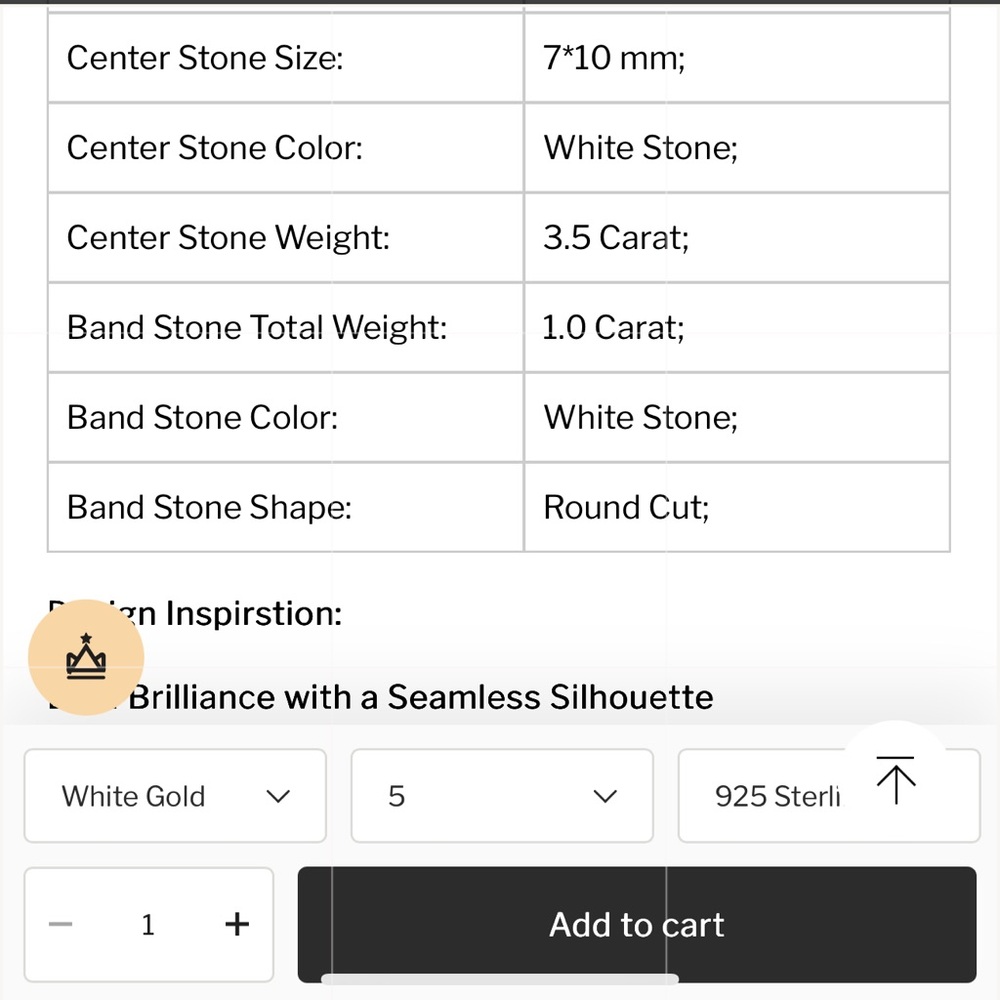Add the ring to cart
Viewport: 1000px width, 1000px height.
pos(636,925)
